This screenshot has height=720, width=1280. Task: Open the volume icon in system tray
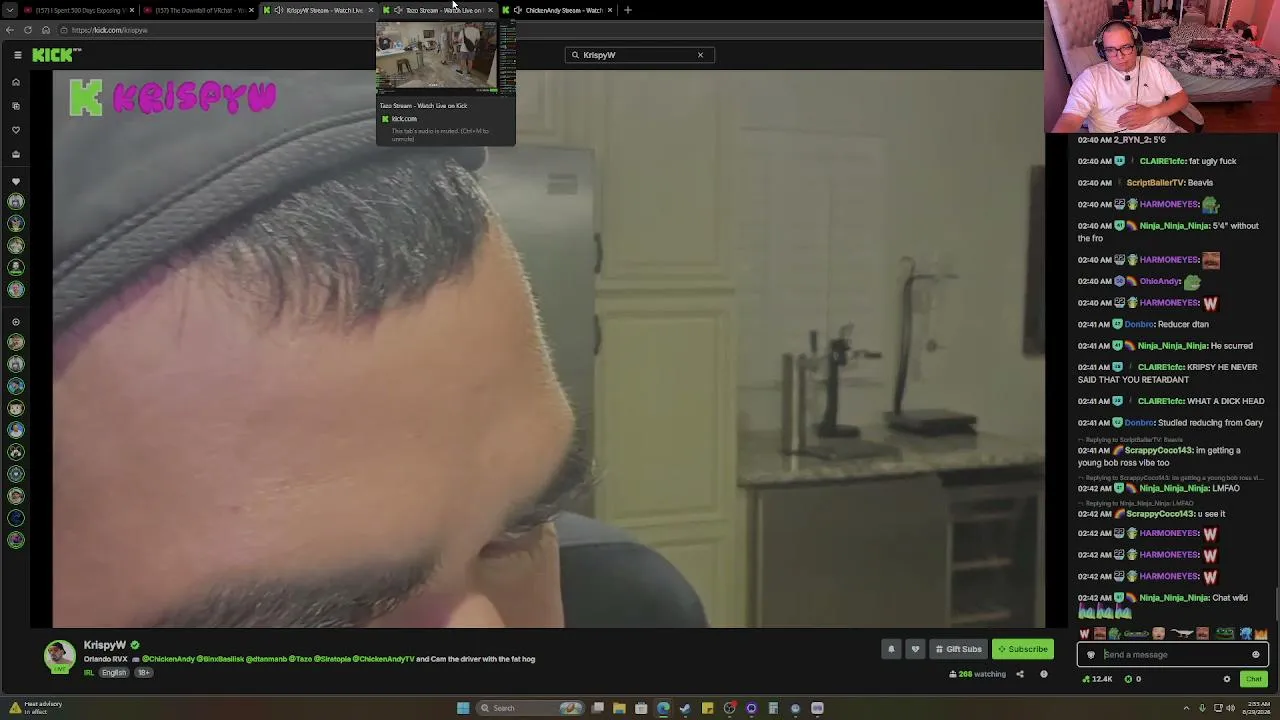(1230, 708)
